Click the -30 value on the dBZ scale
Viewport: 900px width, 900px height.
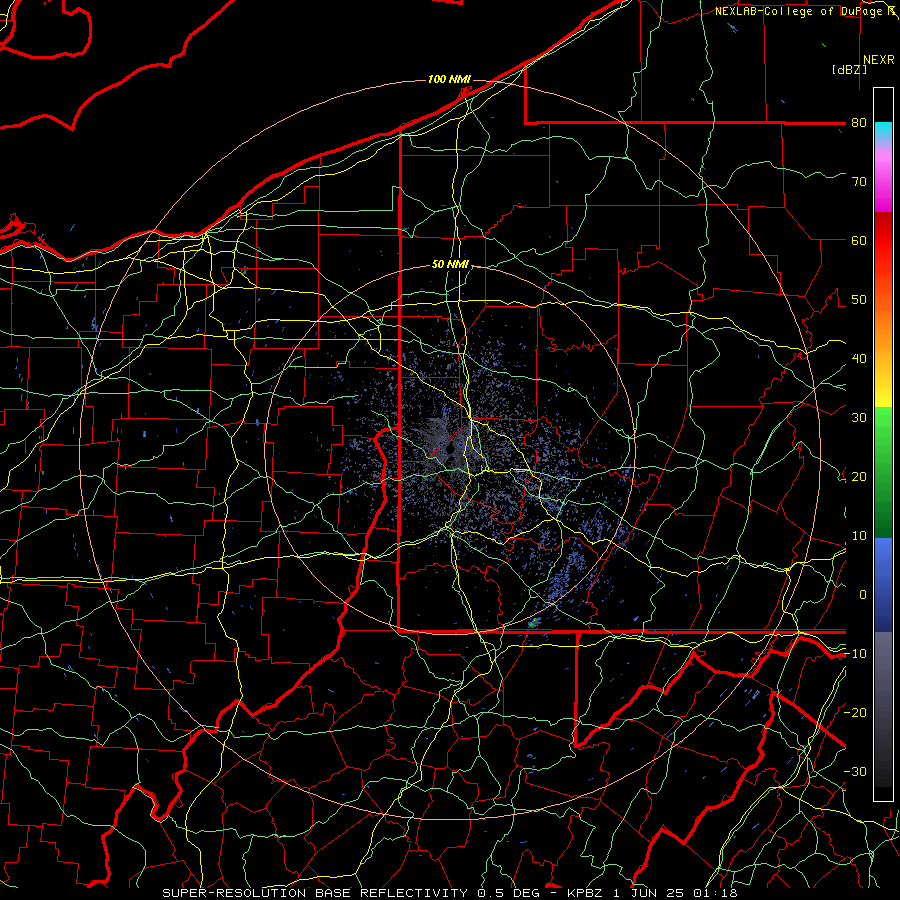click(x=855, y=772)
